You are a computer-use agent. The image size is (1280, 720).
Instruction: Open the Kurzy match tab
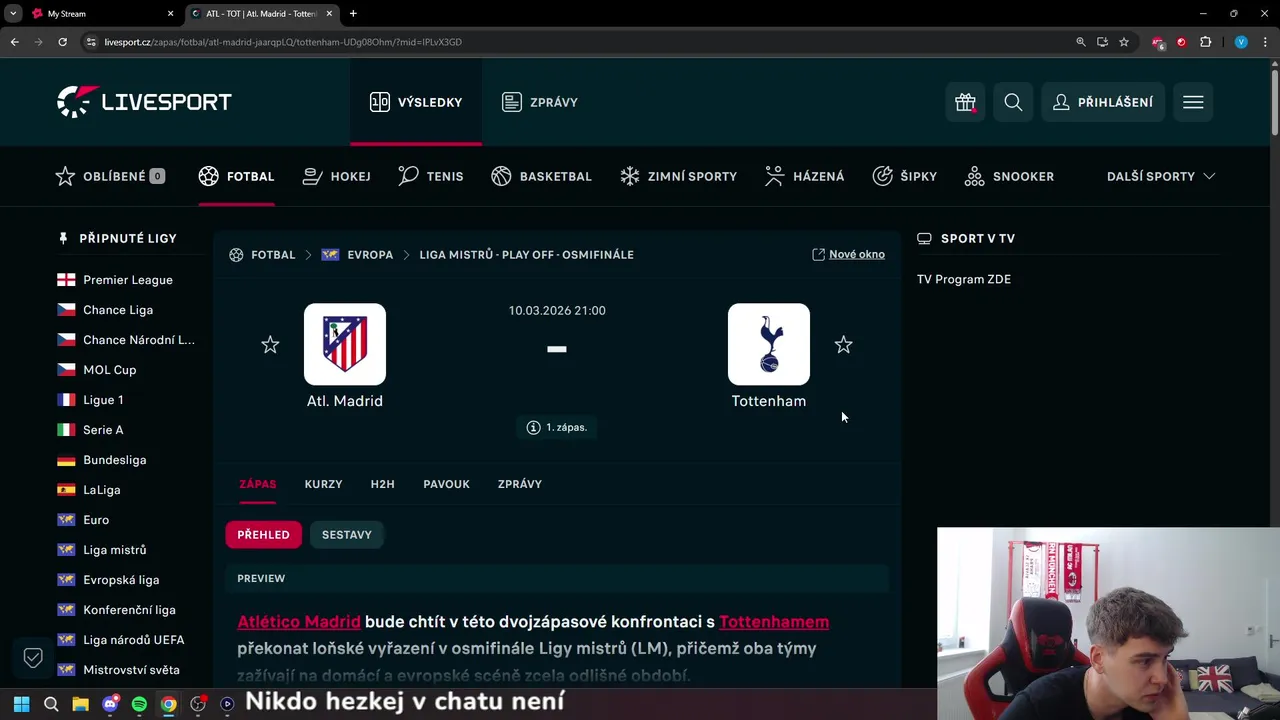(x=323, y=484)
